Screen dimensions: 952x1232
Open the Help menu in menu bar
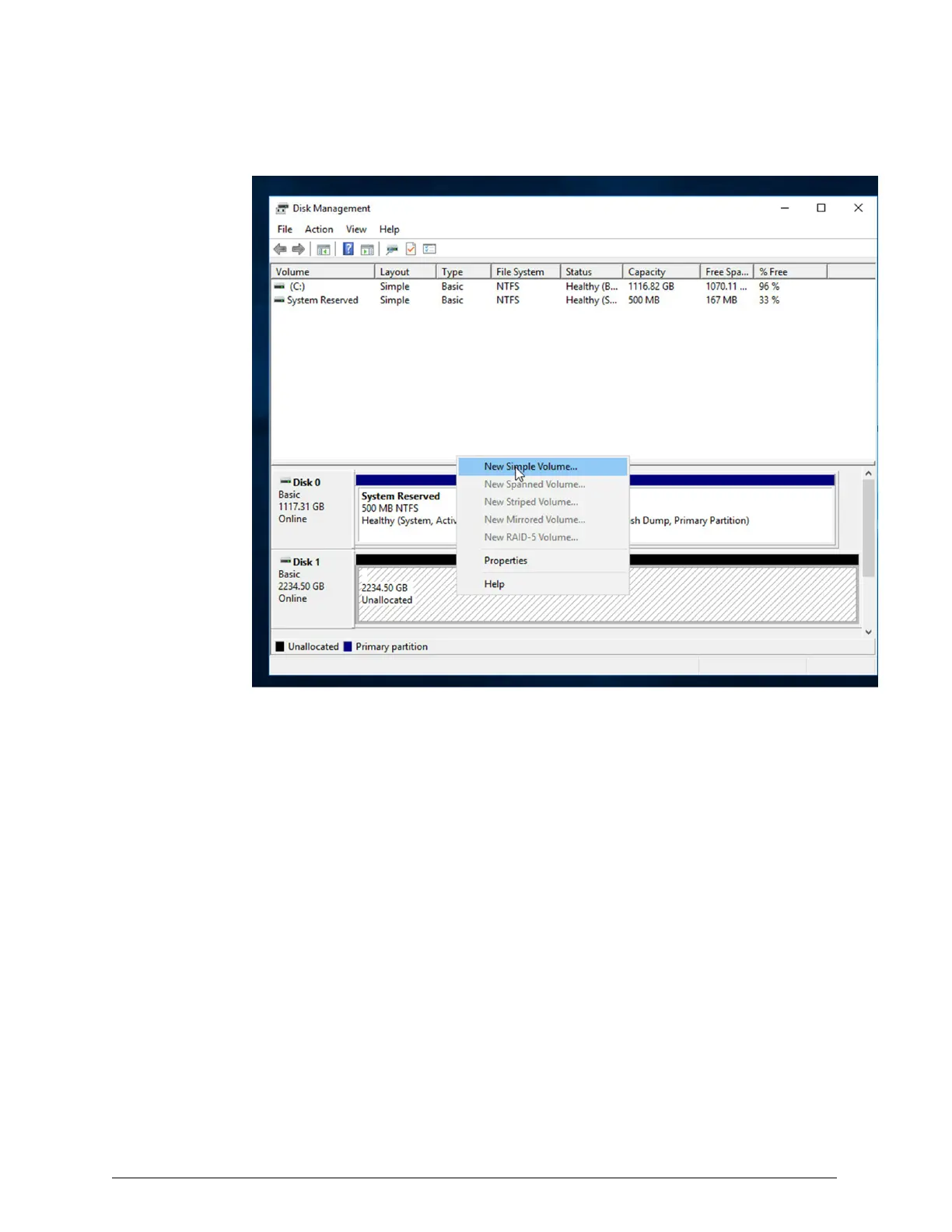tap(389, 229)
